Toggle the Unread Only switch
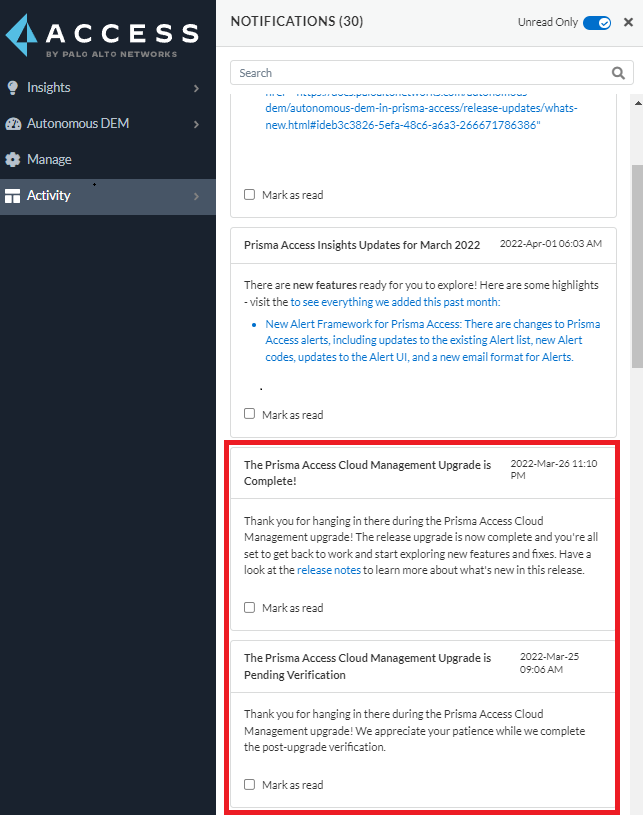 597,23
